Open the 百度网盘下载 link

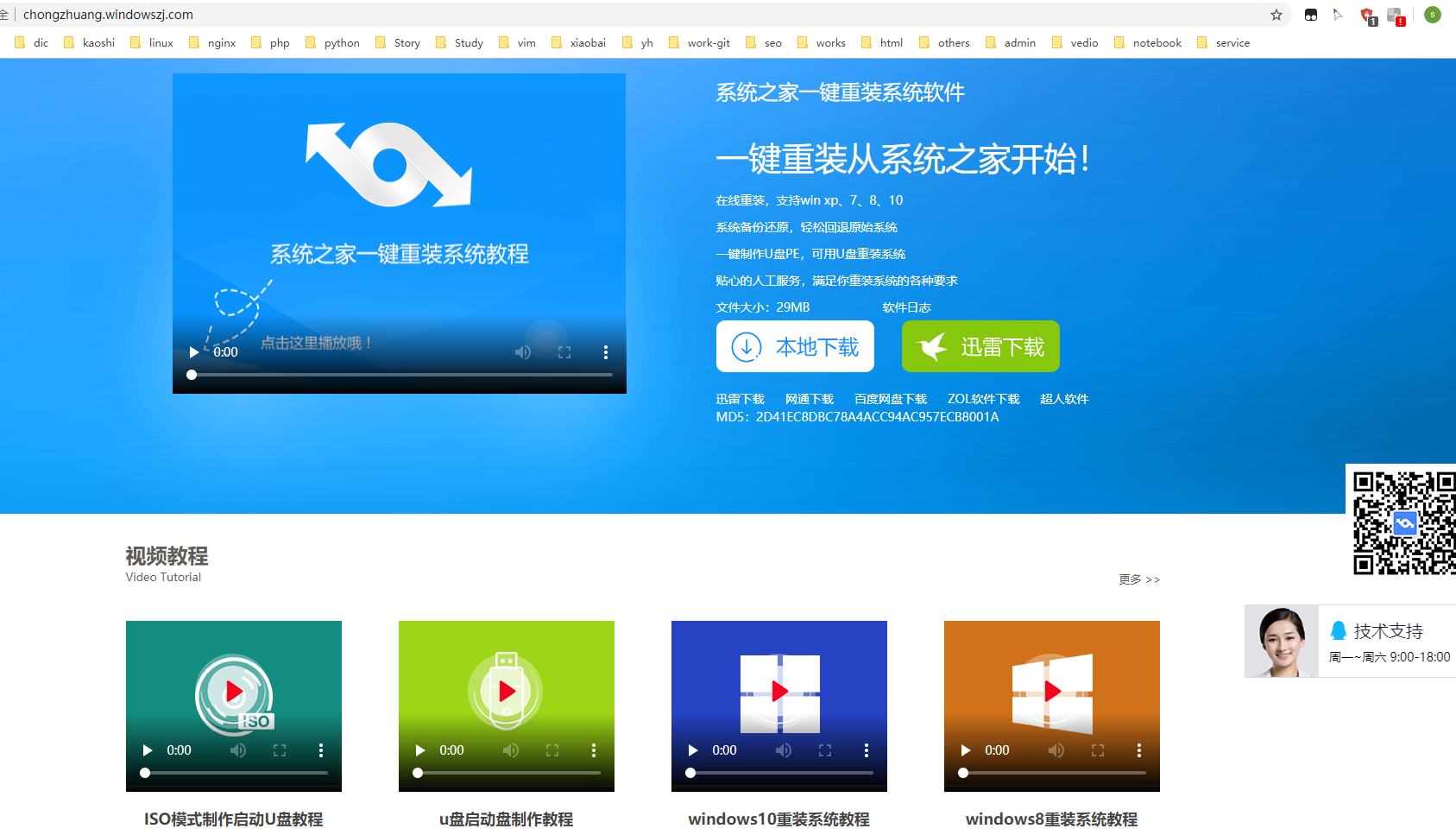(x=889, y=398)
